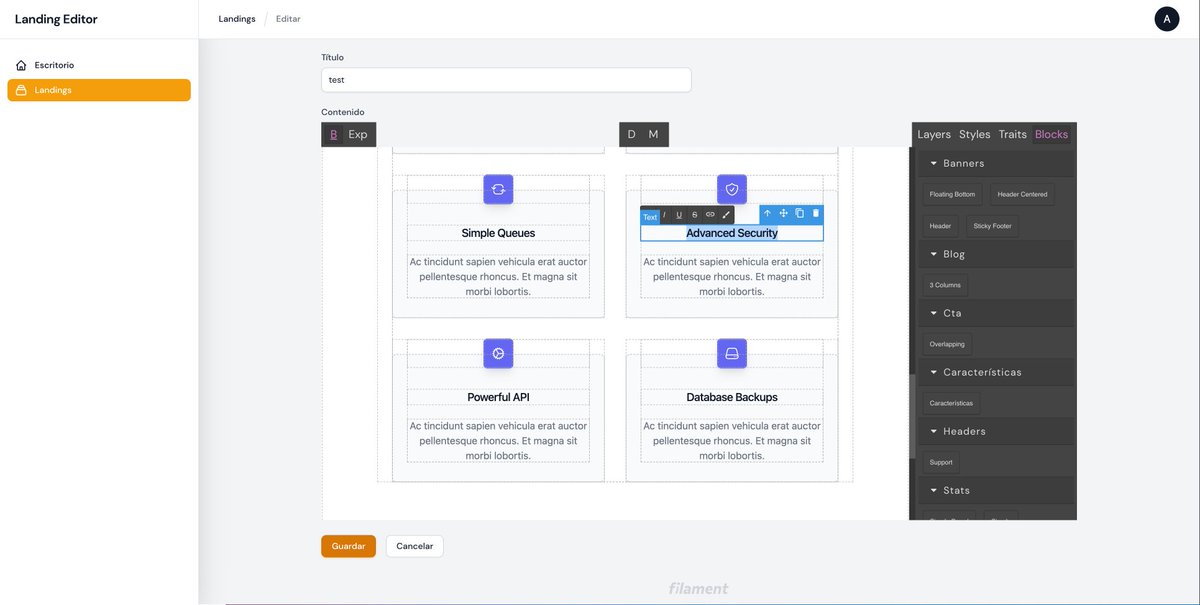Toggle component borders with B button
Image resolution: width=1200 pixels, height=605 pixels.
(x=334, y=134)
